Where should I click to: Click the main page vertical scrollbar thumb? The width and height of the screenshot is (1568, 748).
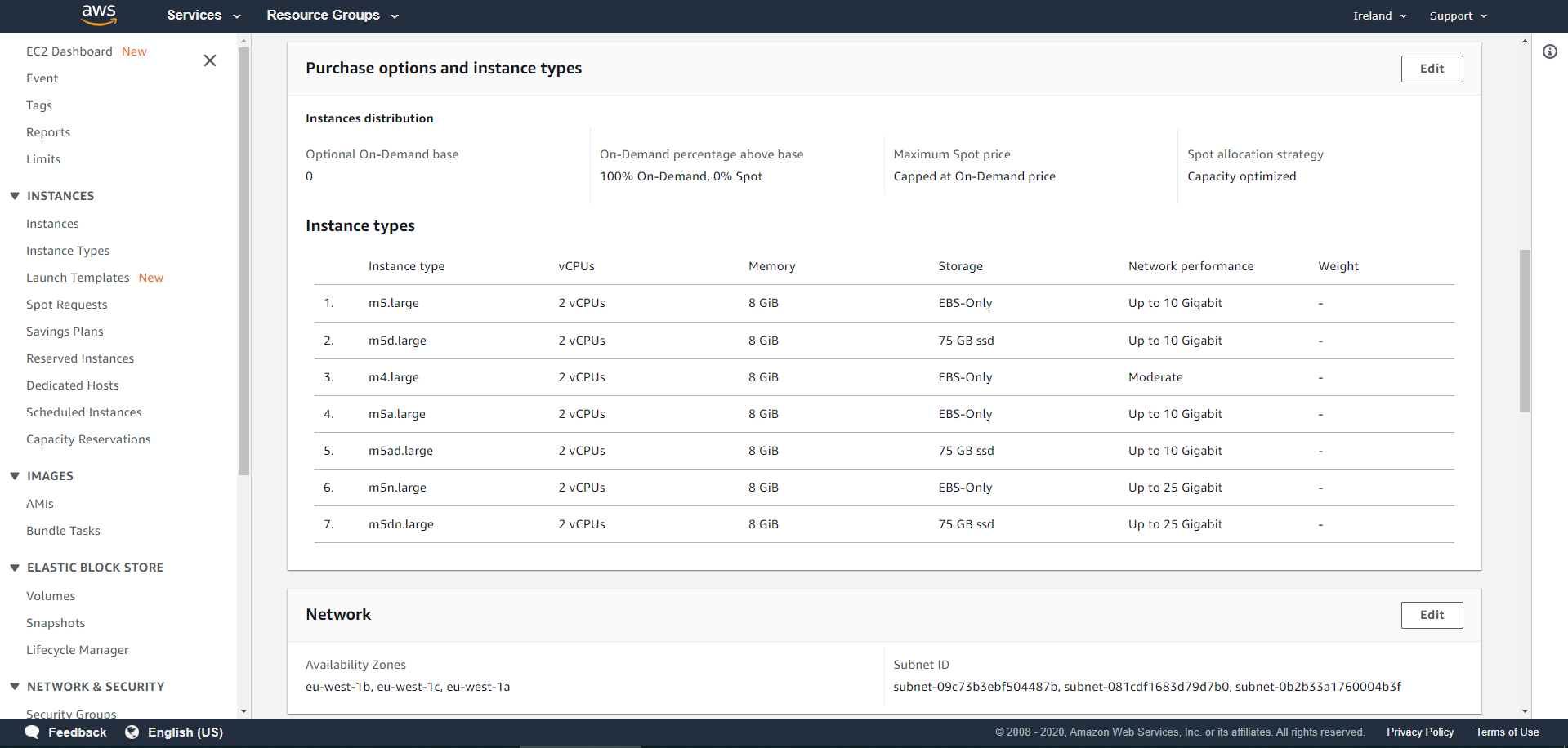[x=1525, y=331]
